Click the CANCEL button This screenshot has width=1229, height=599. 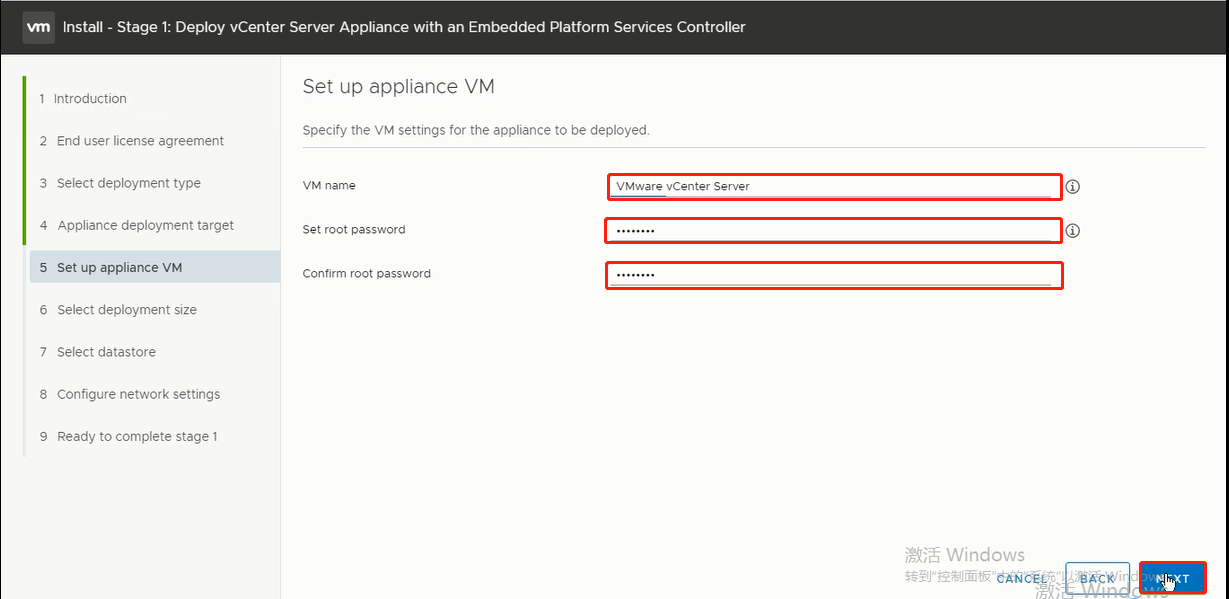[x=1022, y=578]
